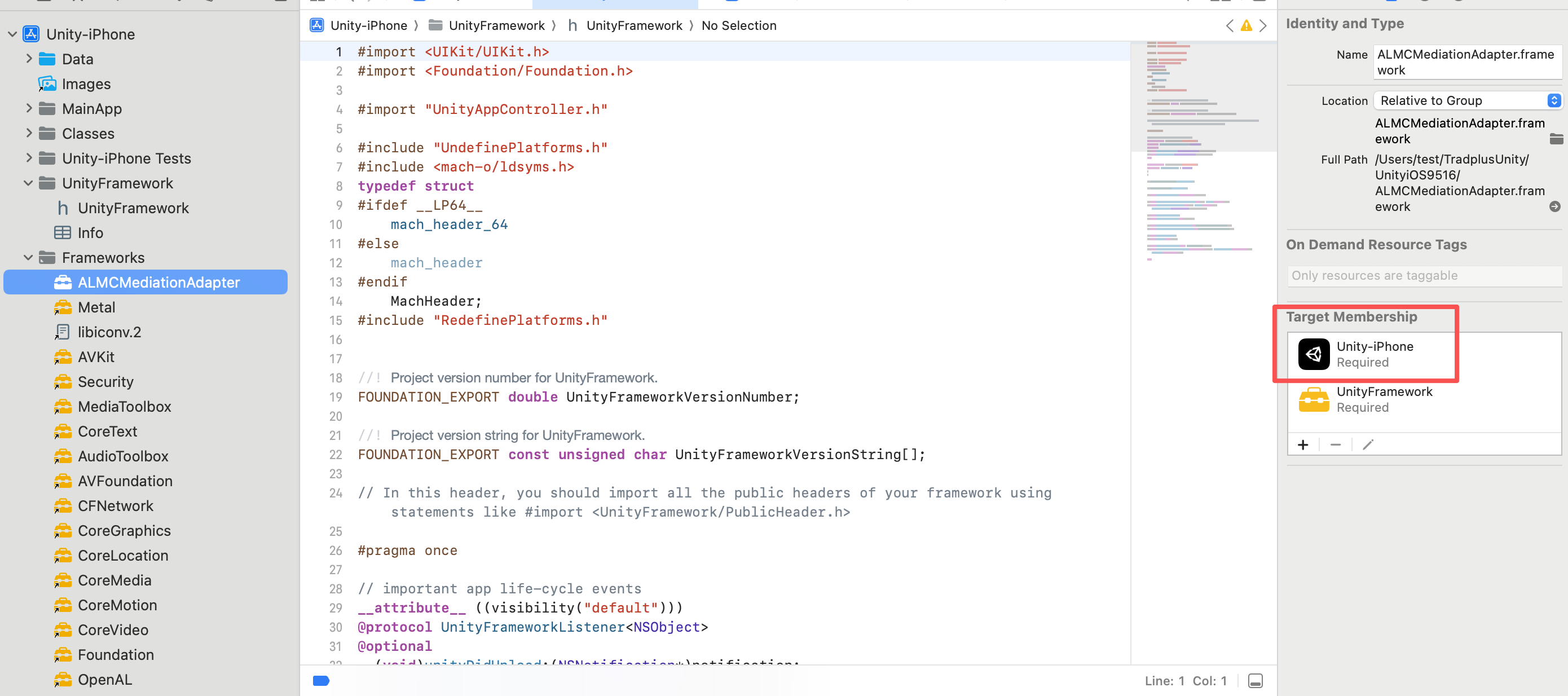1568x696 pixels.
Task: Edit the framework Name field
Action: click(x=1468, y=62)
